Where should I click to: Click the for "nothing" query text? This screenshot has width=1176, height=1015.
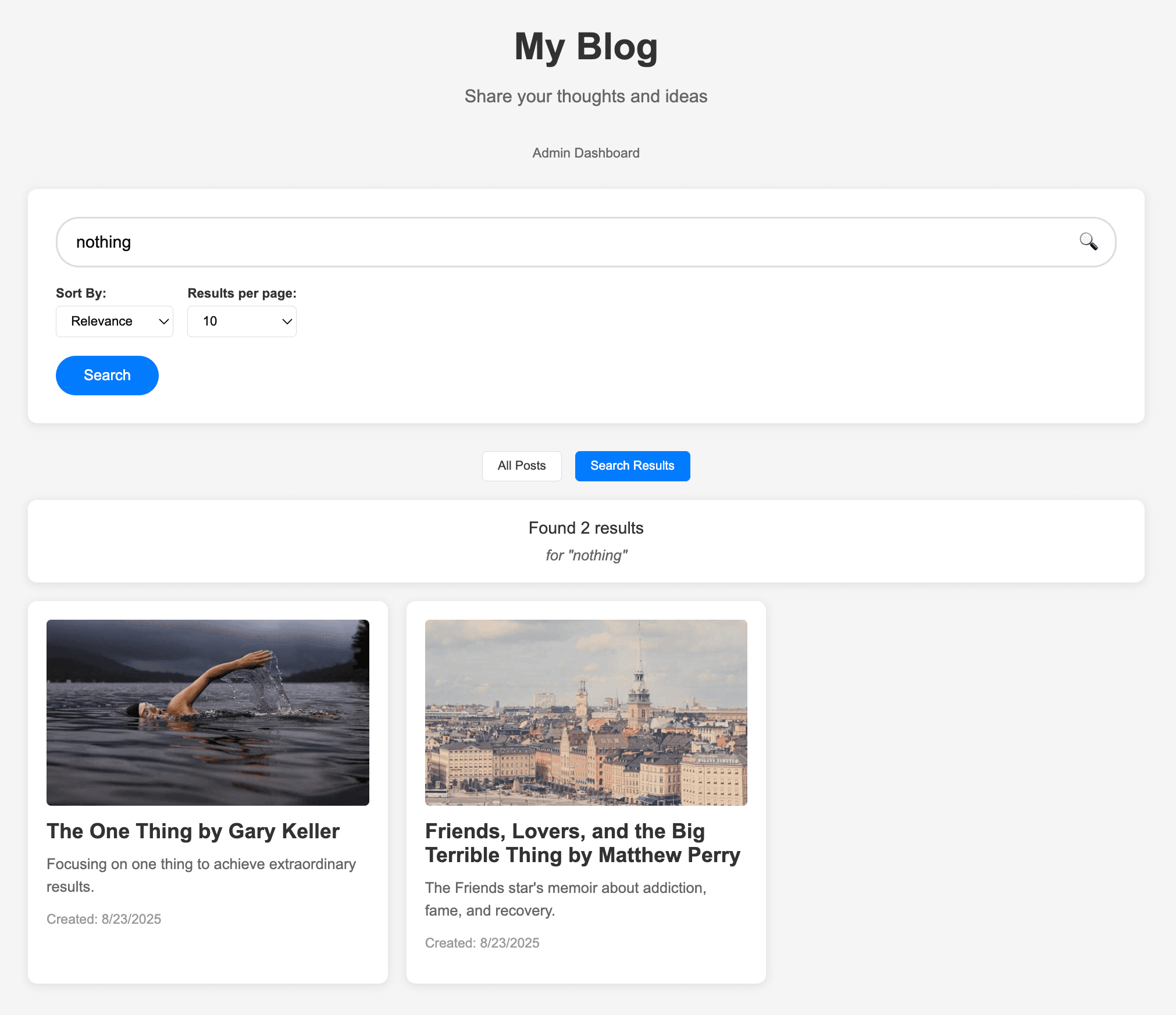(x=586, y=555)
